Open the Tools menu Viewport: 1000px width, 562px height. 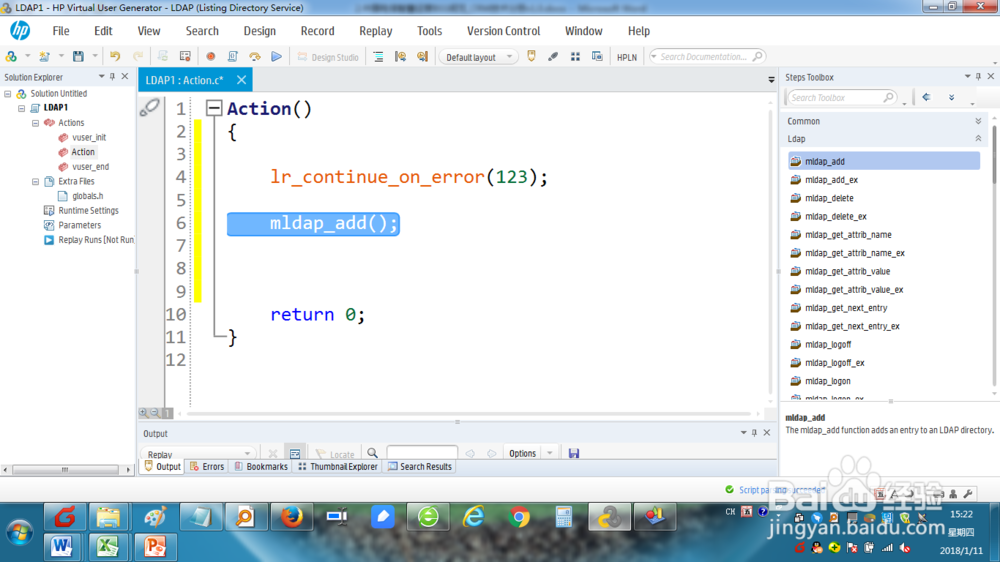pyautogui.click(x=429, y=31)
